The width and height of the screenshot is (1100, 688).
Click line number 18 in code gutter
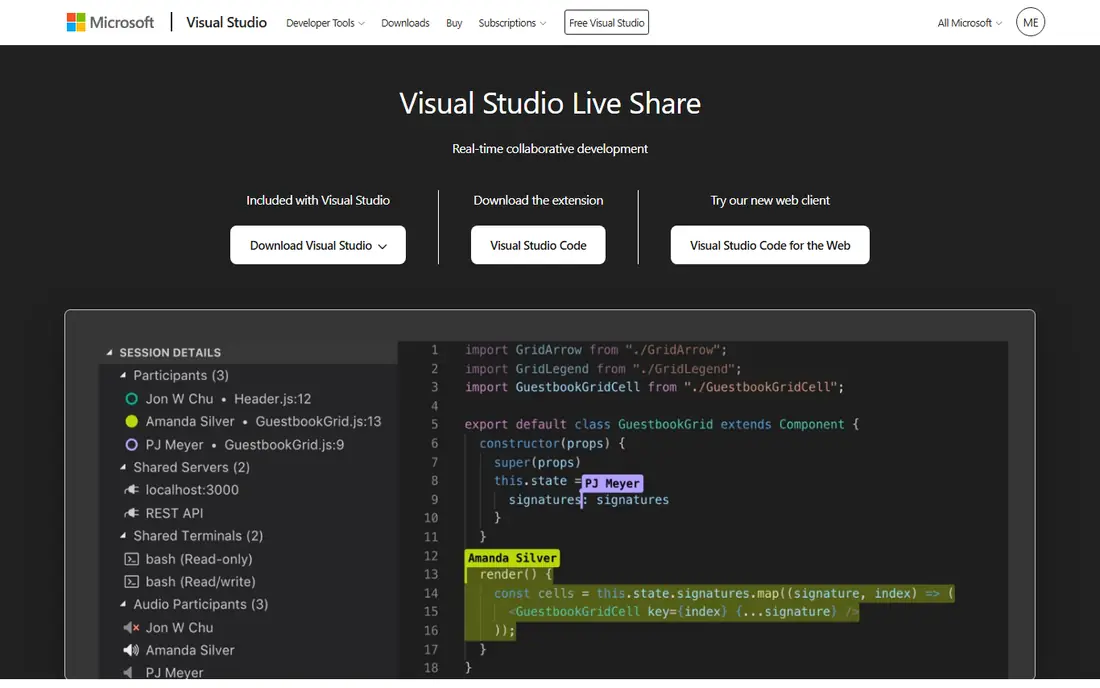click(x=431, y=668)
